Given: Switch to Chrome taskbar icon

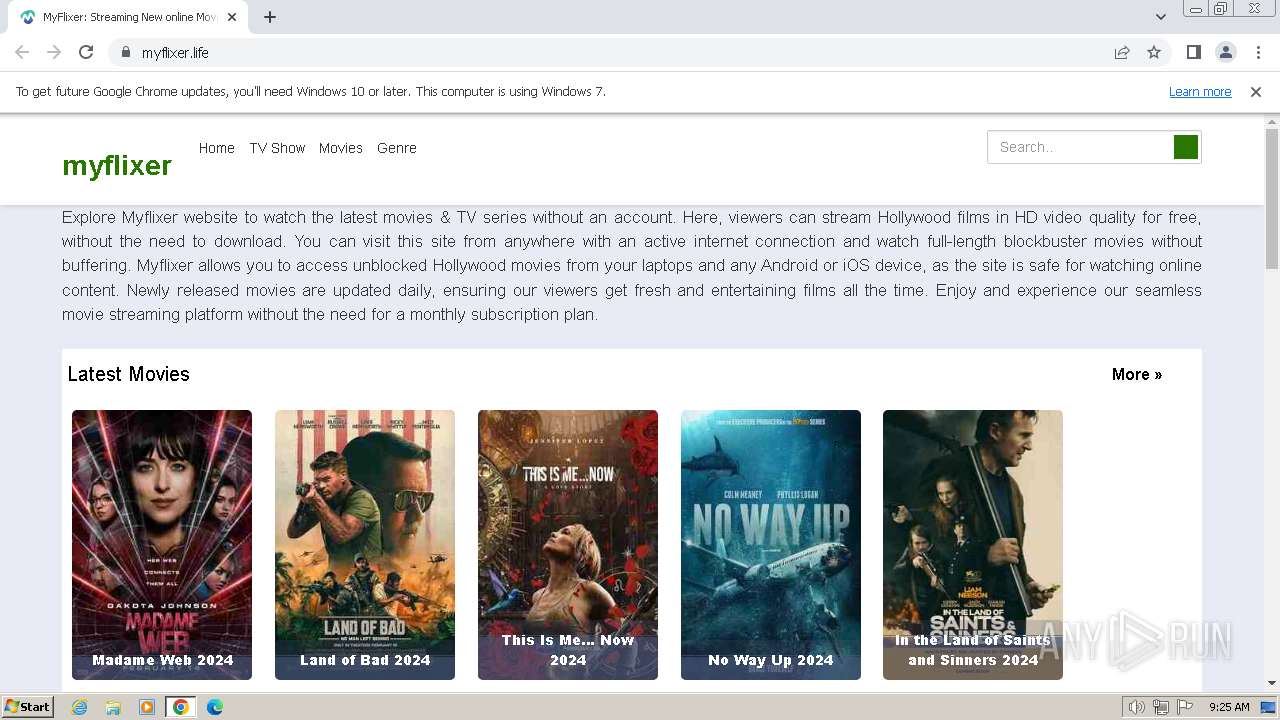Looking at the screenshot, I should (181, 707).
